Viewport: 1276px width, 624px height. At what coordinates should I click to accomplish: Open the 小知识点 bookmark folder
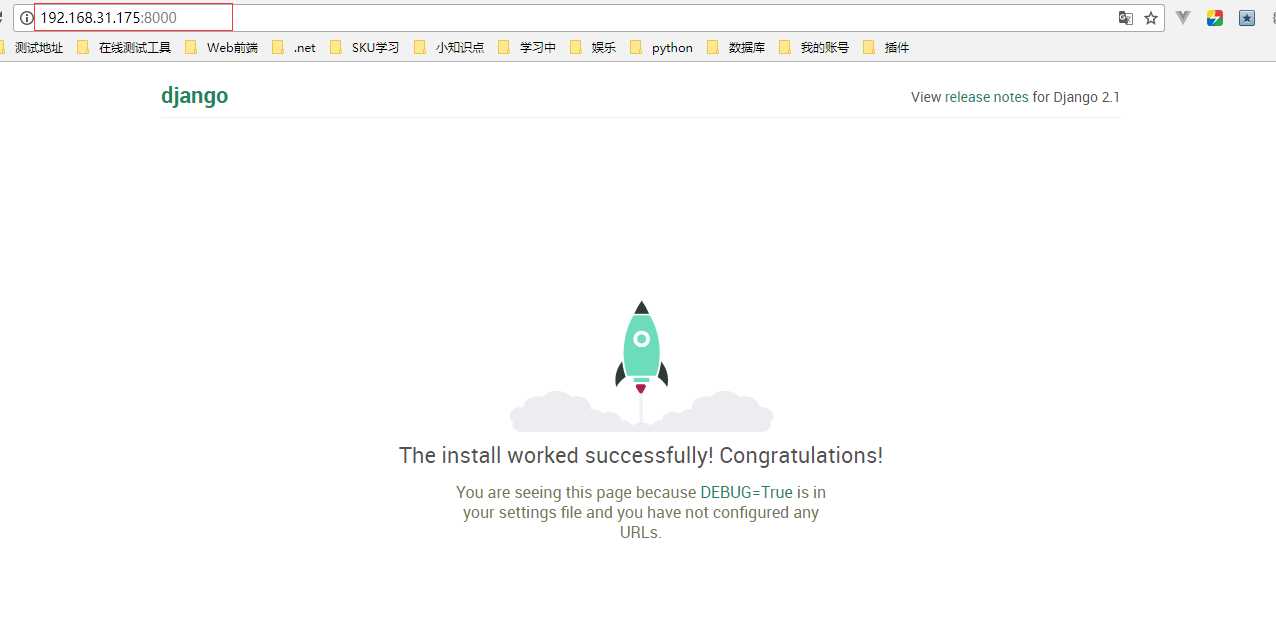(x=449, y=47)
